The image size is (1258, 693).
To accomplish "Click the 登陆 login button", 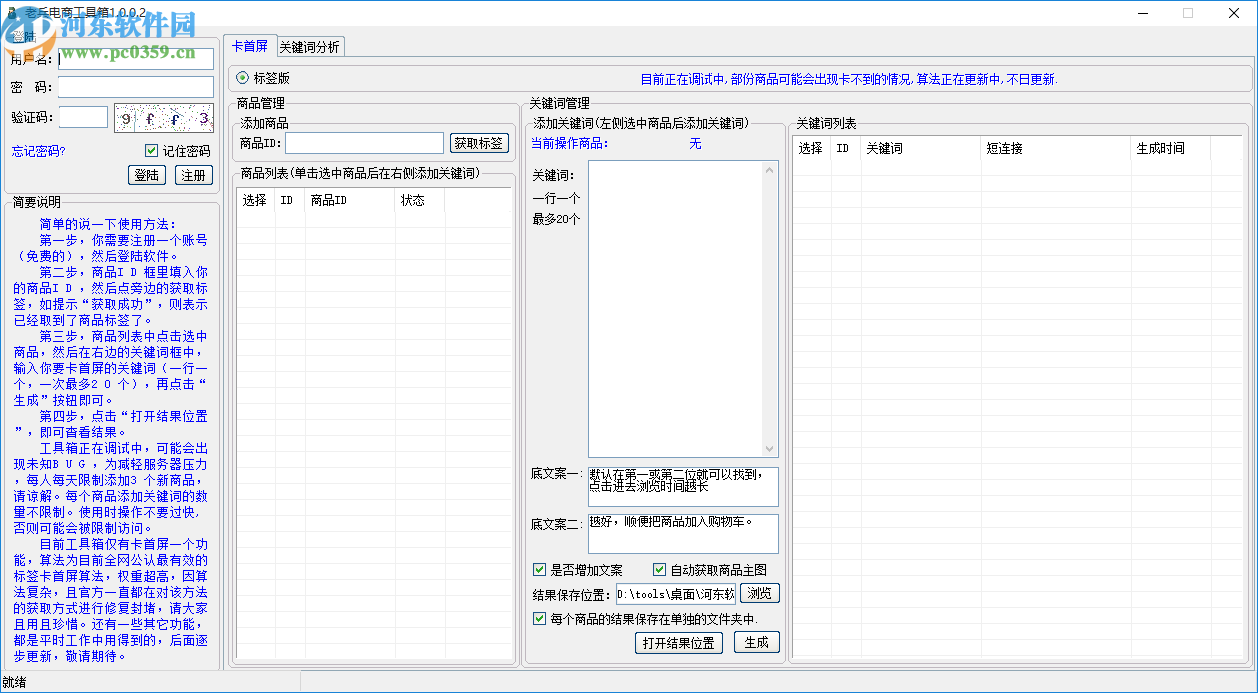I will point(146,174).
